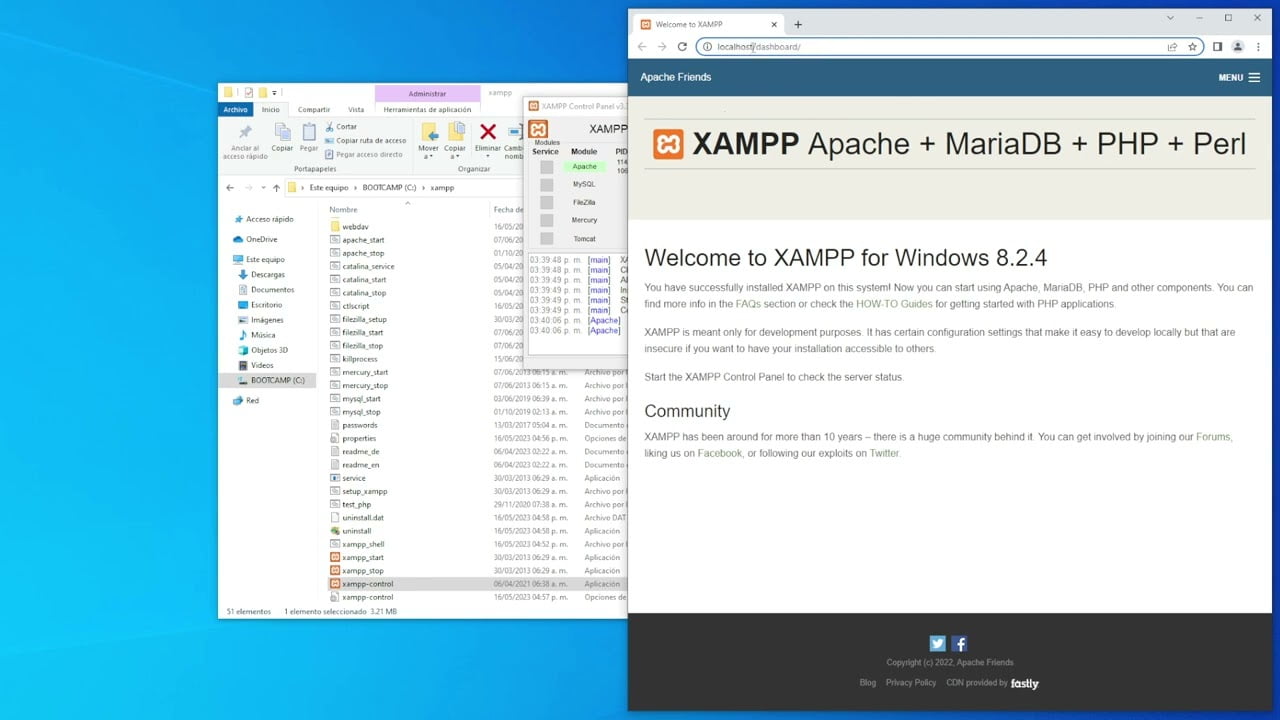Open the Forums link in the Community section

click(1213, 436)
